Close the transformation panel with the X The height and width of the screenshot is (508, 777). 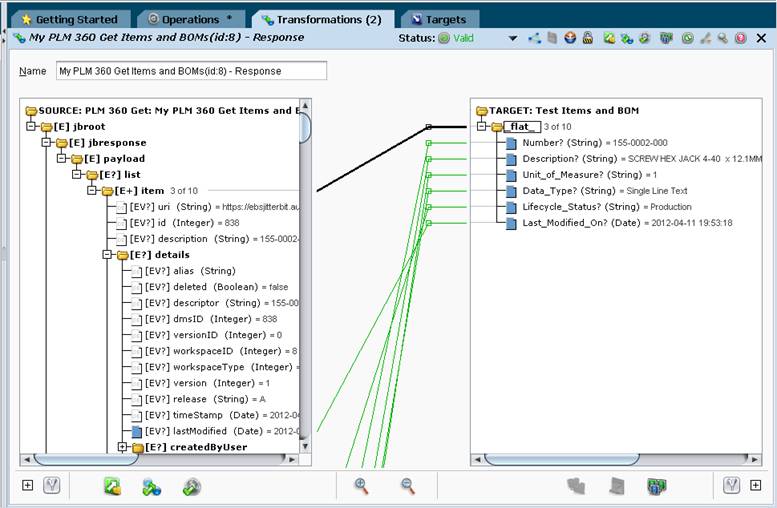click(762, 38)
